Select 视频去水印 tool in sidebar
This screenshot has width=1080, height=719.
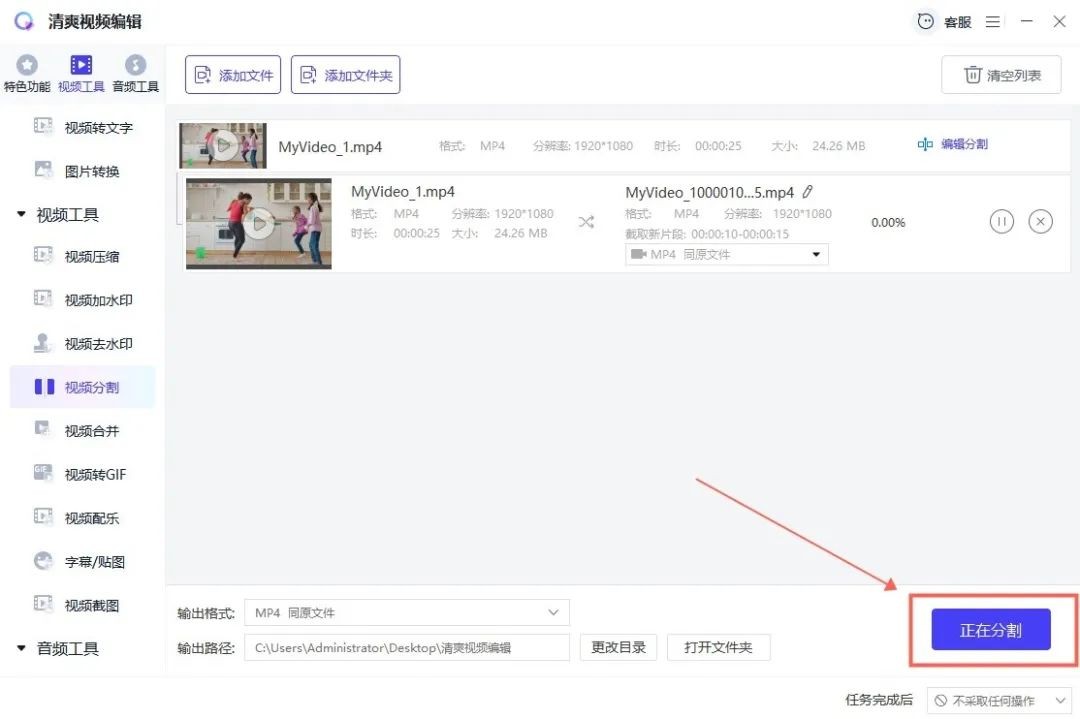click(98, 344)
